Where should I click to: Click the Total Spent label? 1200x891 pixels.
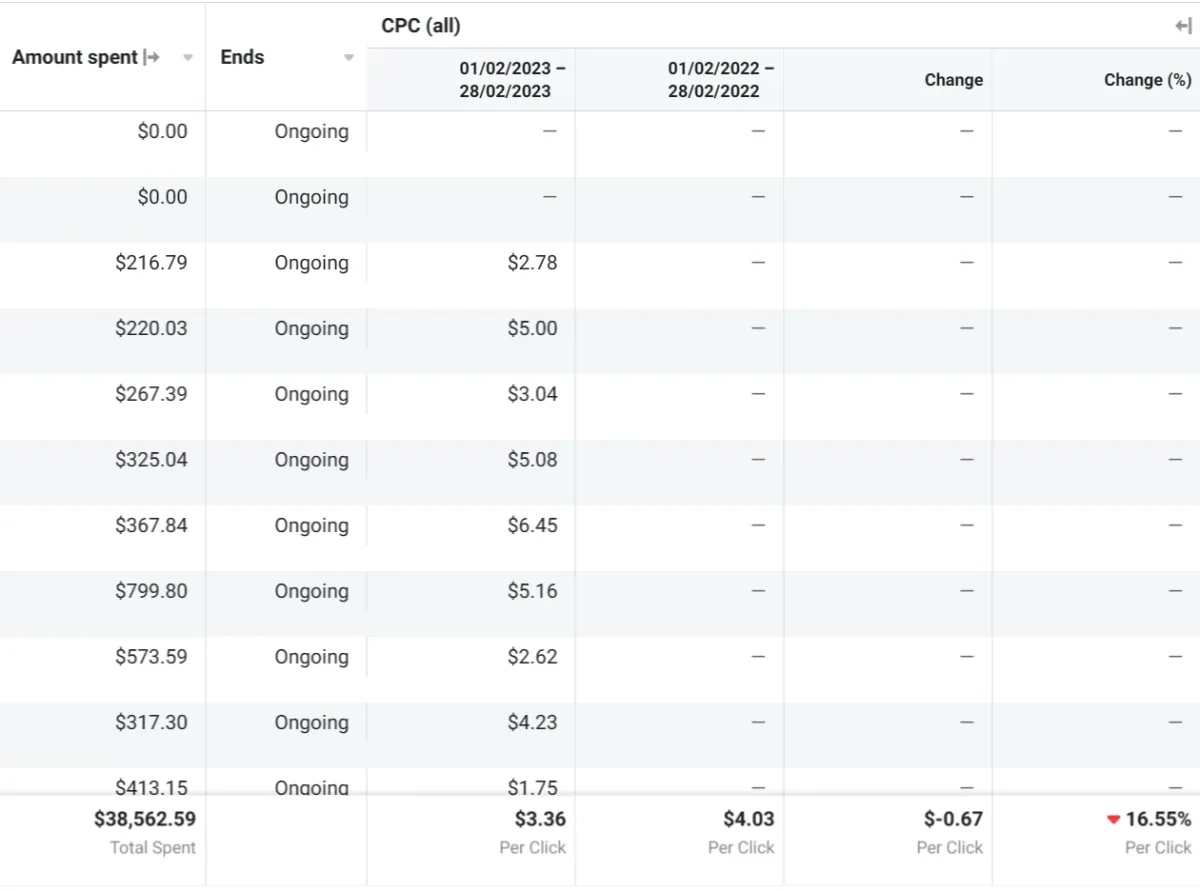[153, 848]
